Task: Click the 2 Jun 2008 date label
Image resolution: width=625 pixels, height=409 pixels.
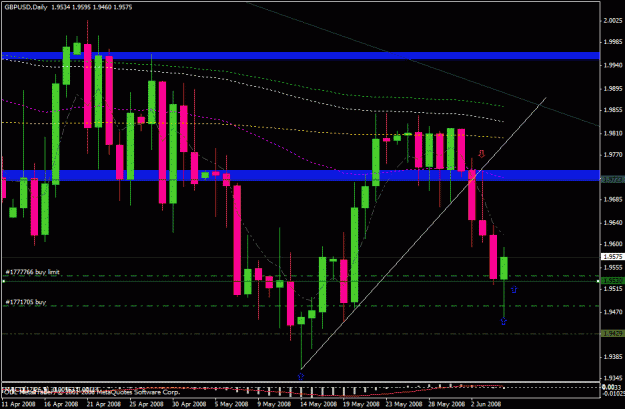Action: [486, 404]
